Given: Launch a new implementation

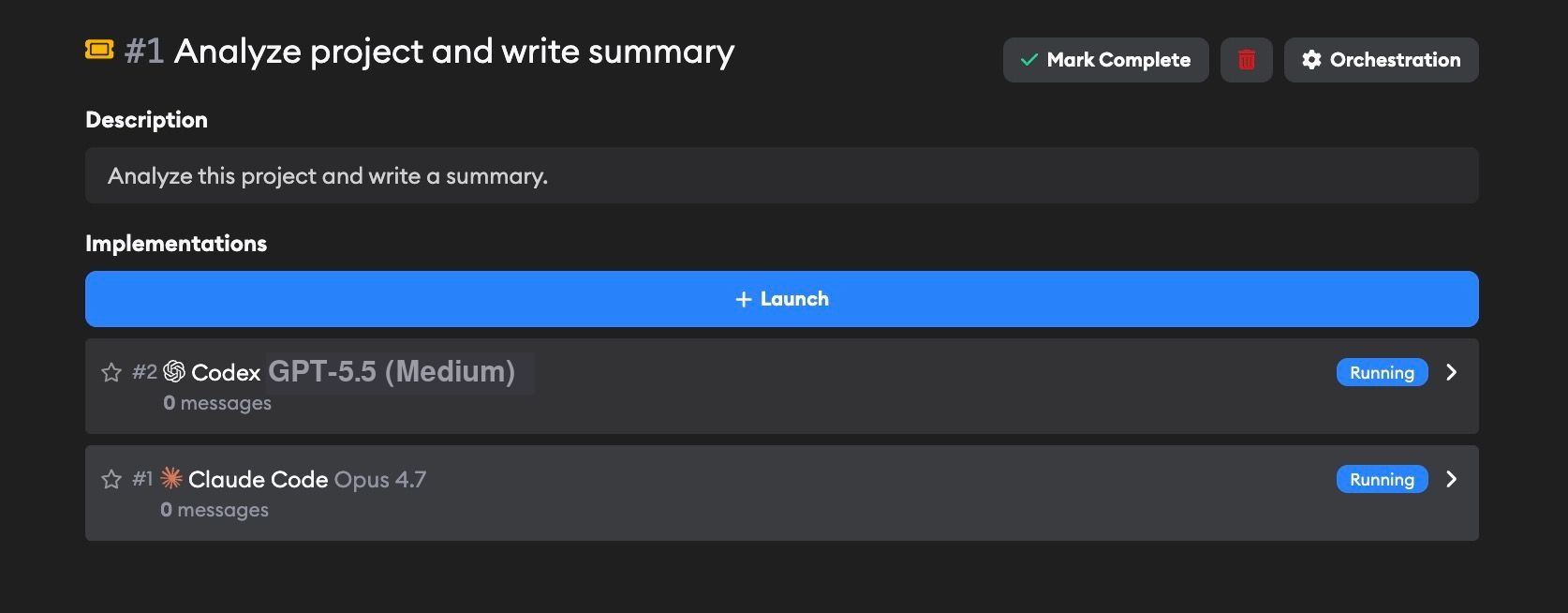Looking at the screenshot, I should click(781, 299).
